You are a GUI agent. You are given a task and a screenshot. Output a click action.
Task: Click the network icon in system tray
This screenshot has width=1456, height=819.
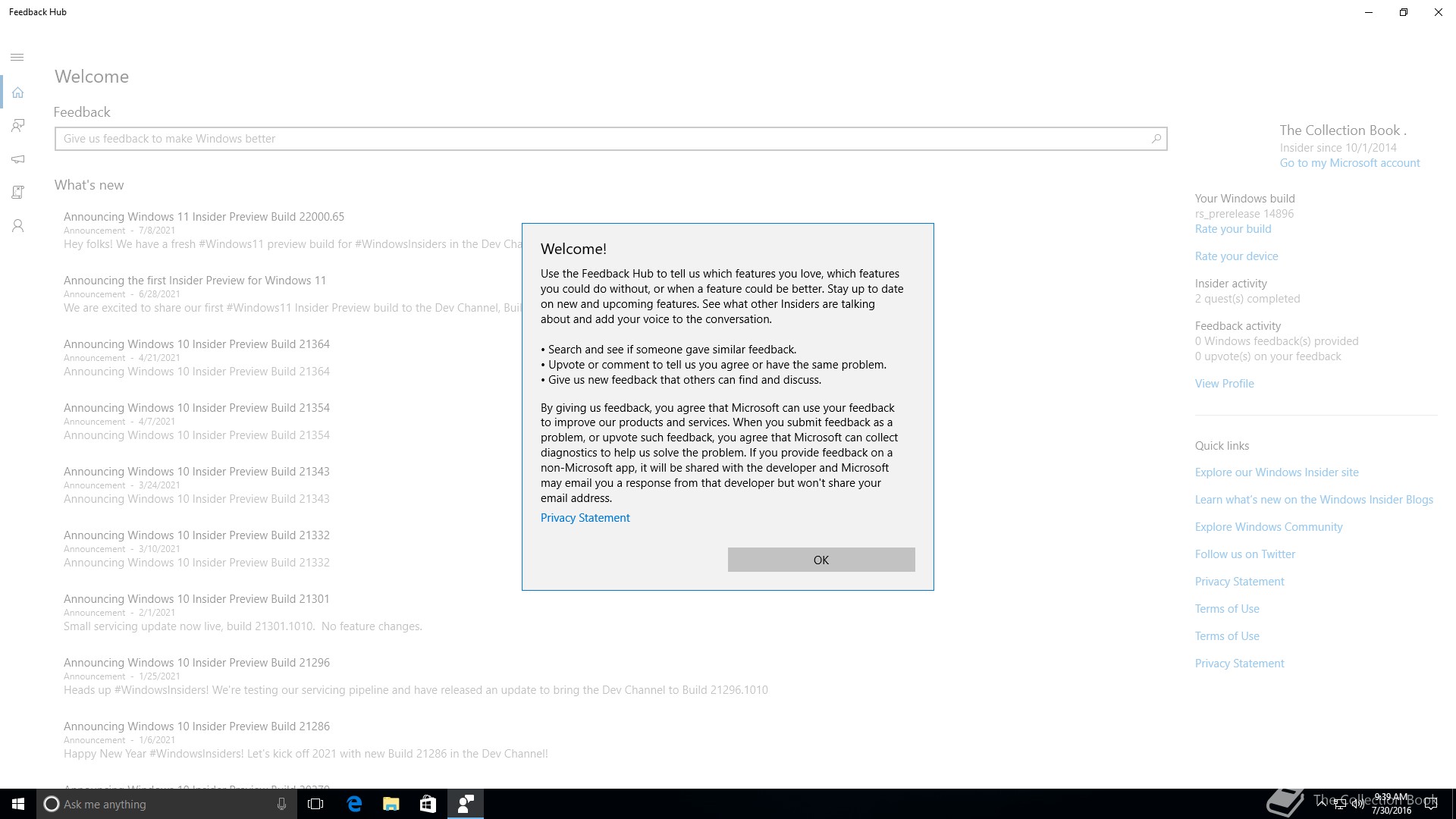(x=1339, y=805)
